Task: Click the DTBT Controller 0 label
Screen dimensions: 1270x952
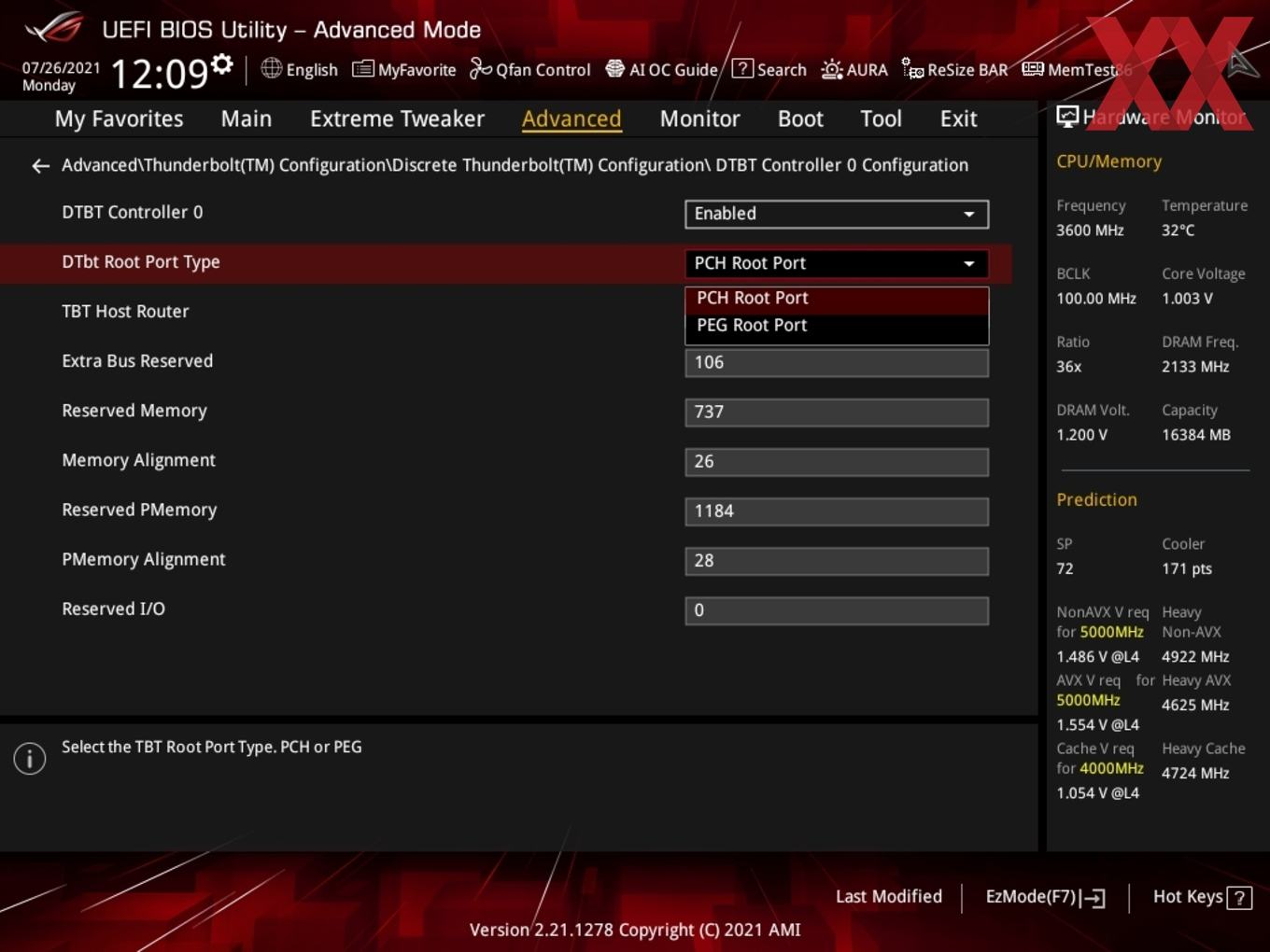Action: [x=132, y=213]
